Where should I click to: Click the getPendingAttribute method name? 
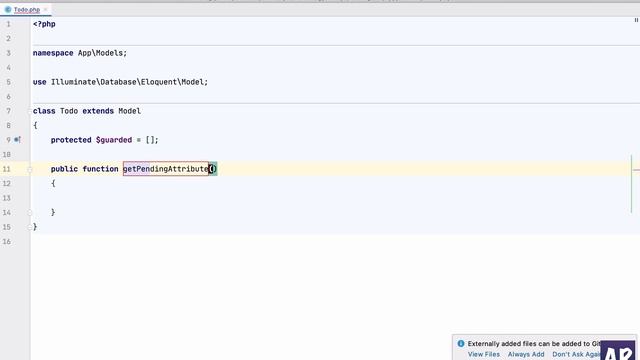tap(165, 169)
